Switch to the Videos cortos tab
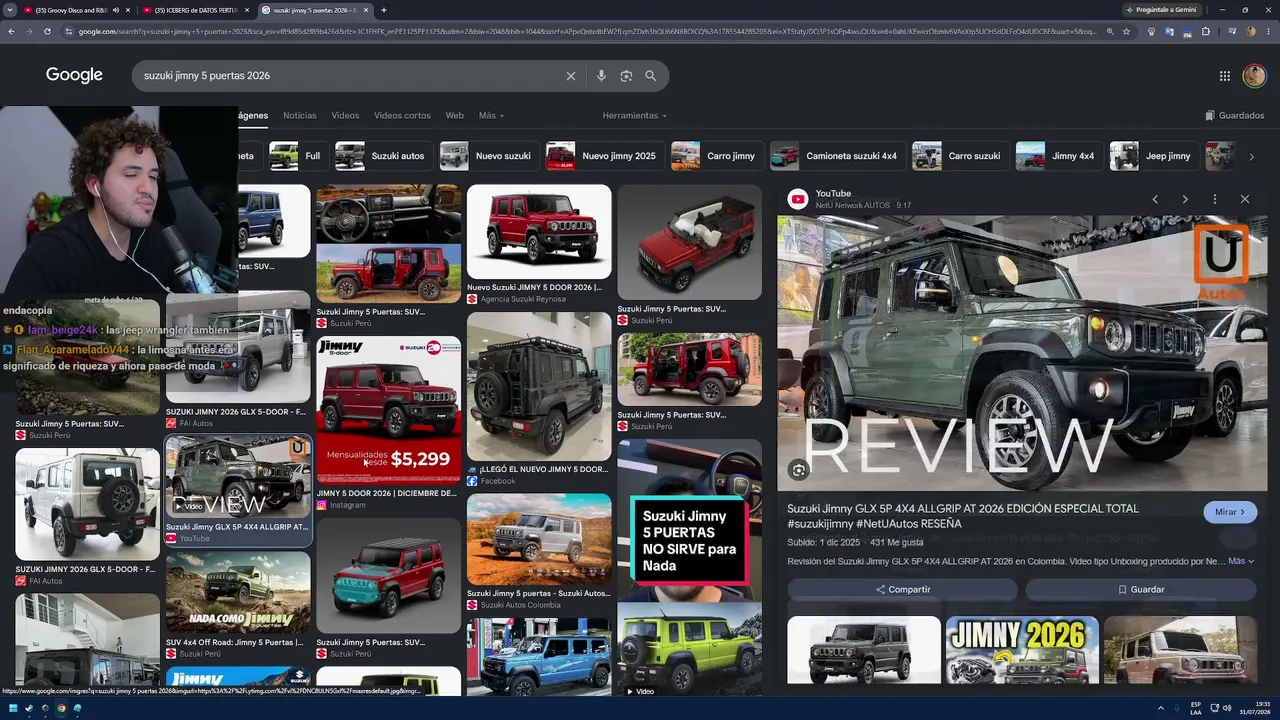1280x720 pixels. pos(402,116)
